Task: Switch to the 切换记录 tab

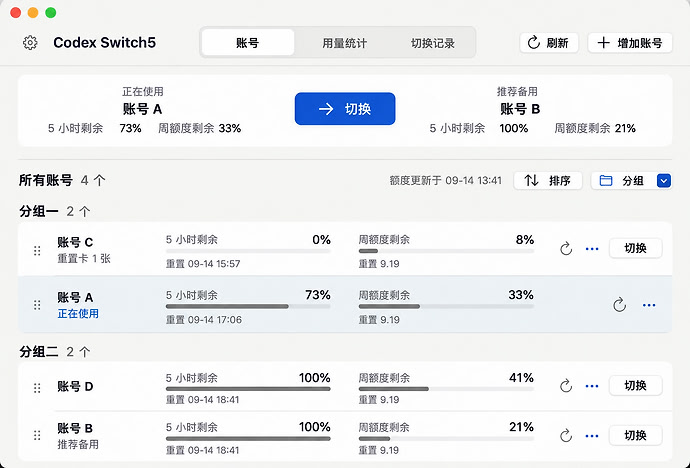Action: tap(433, 43)
